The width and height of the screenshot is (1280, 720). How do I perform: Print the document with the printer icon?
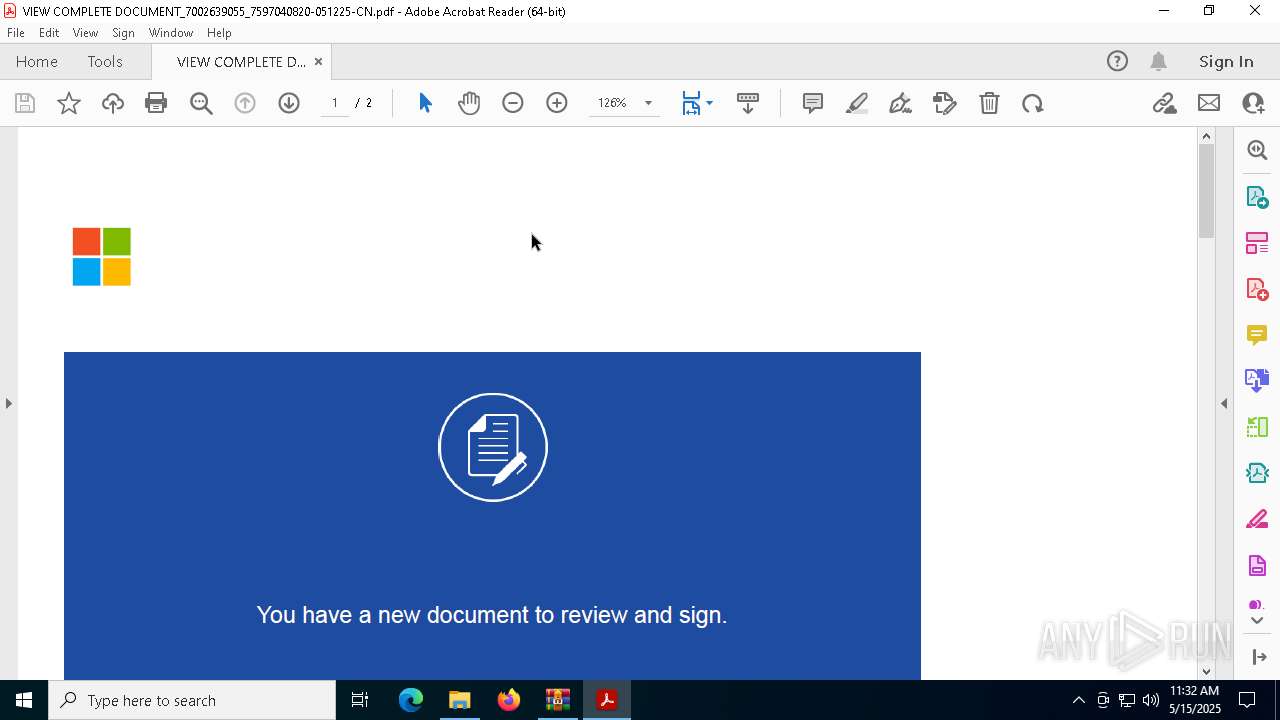pyautogui.click(x=156, y=103)
